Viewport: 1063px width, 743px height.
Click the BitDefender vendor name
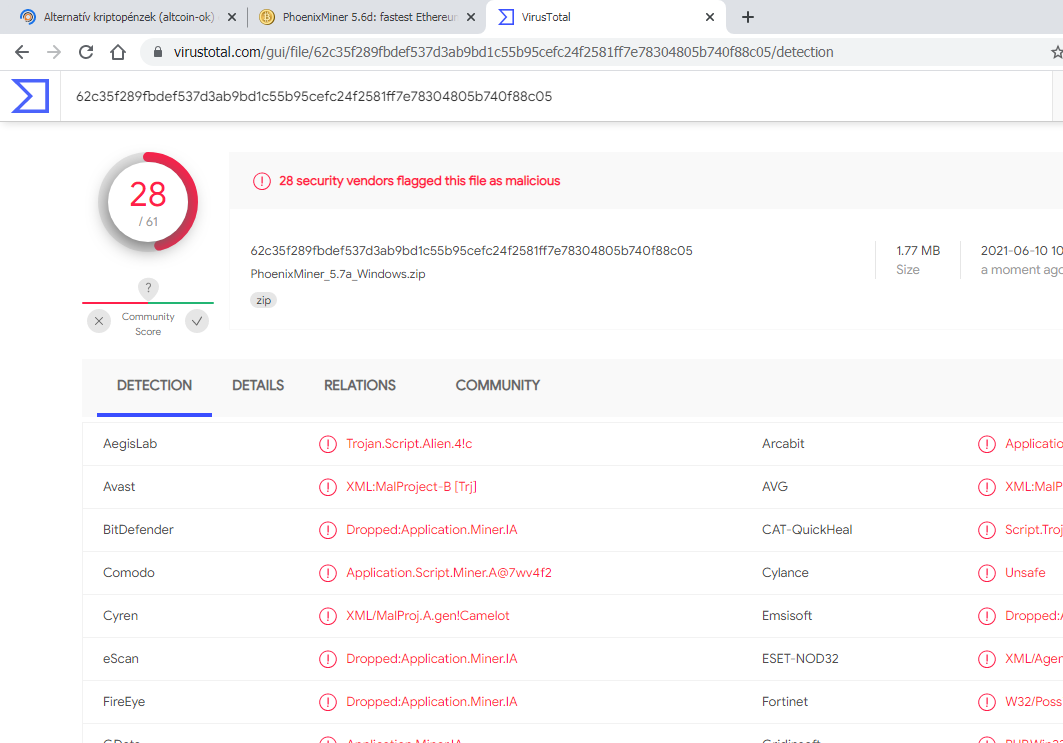(x=138, y=529)
